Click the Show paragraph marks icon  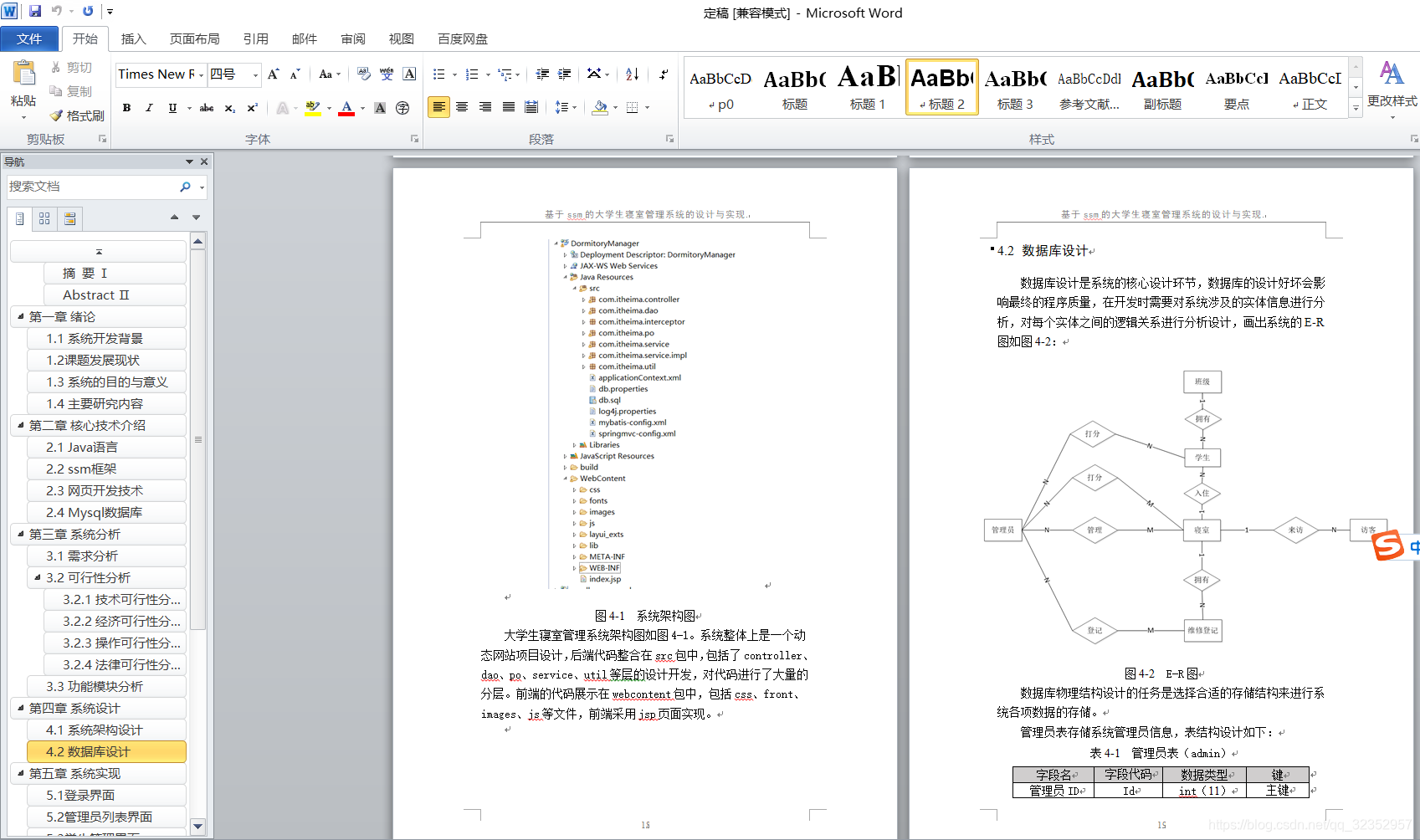pos(663,74)
